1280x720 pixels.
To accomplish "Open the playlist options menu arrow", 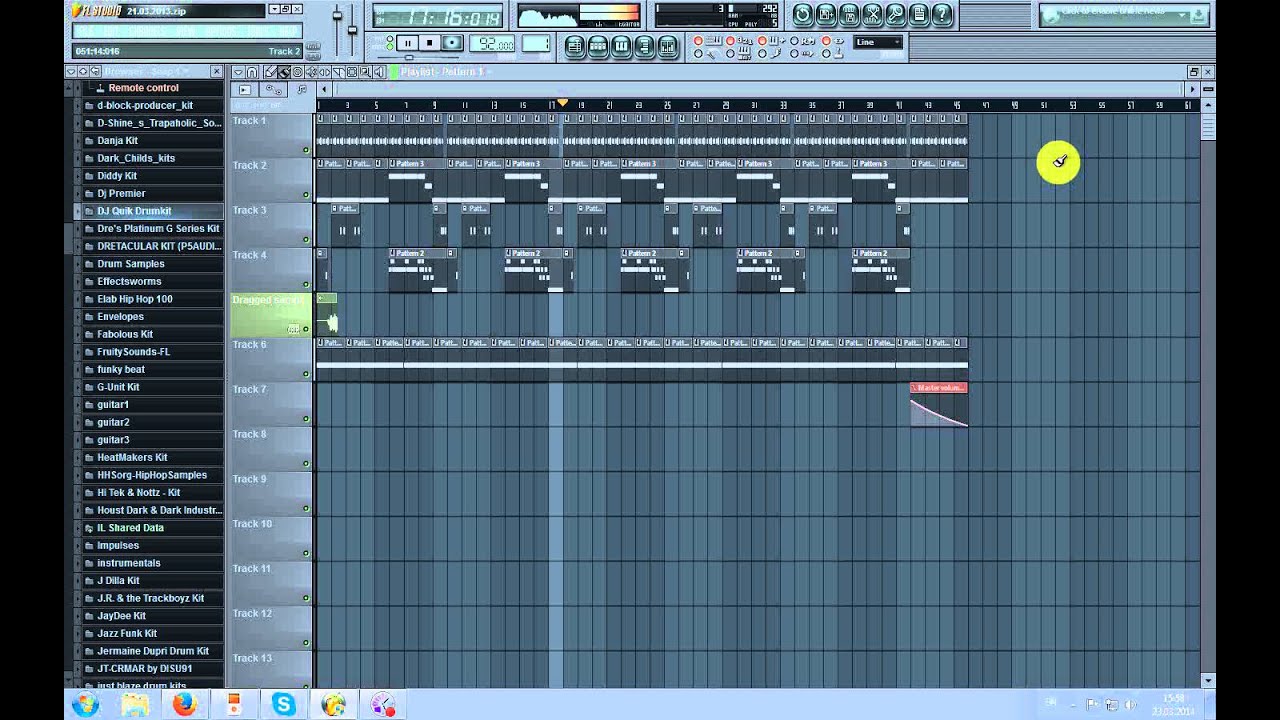I will [x=238, y=72].
